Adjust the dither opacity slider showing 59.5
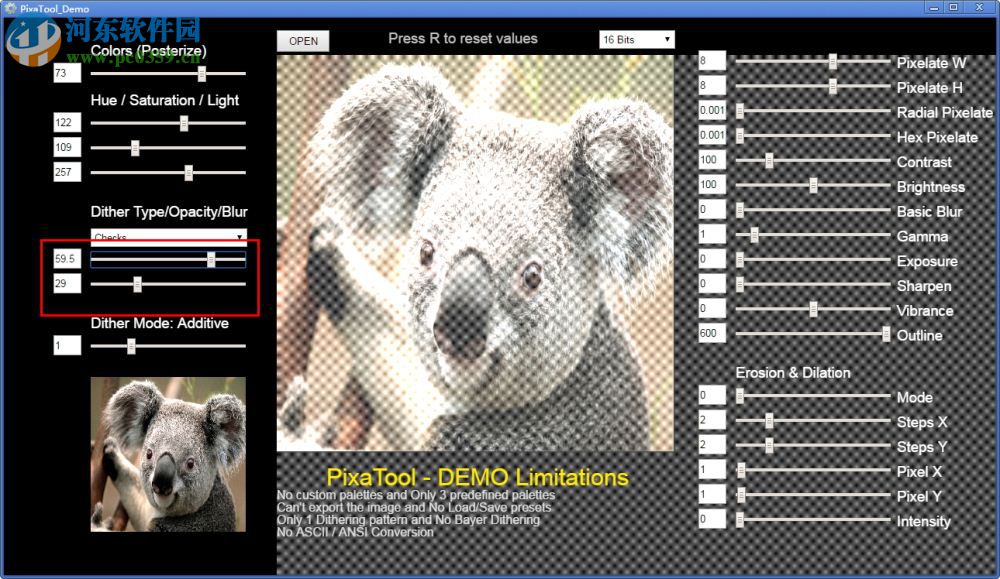 (x=212, y=259)
